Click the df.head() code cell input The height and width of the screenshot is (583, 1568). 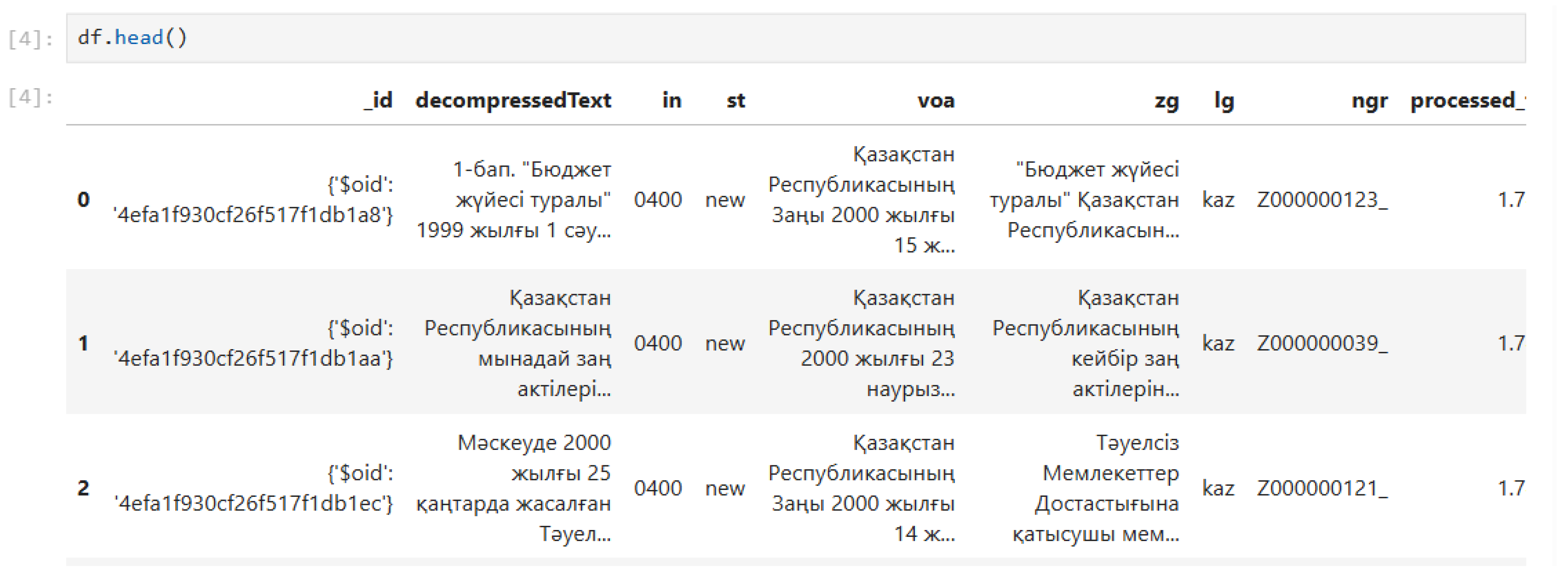[x=796, y=38]
